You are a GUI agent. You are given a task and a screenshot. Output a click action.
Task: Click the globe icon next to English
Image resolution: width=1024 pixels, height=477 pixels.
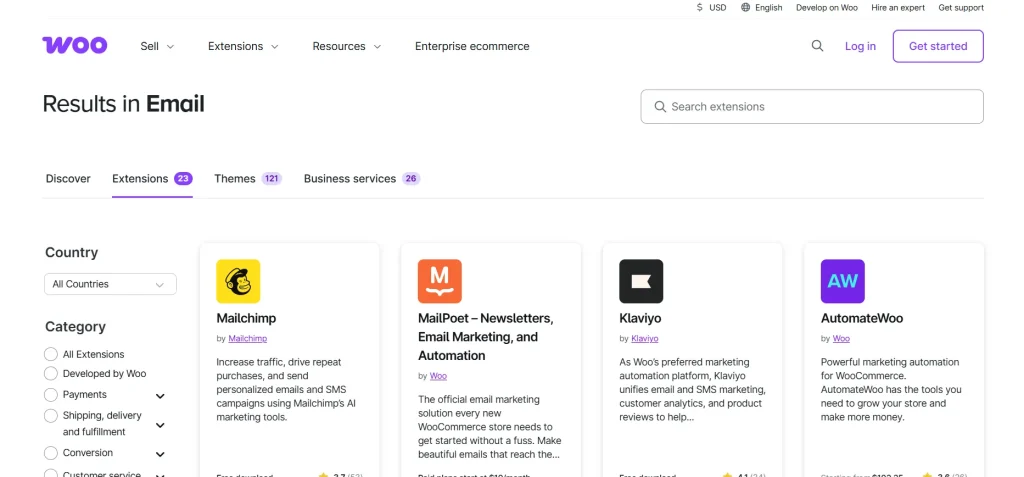(746, 8)
